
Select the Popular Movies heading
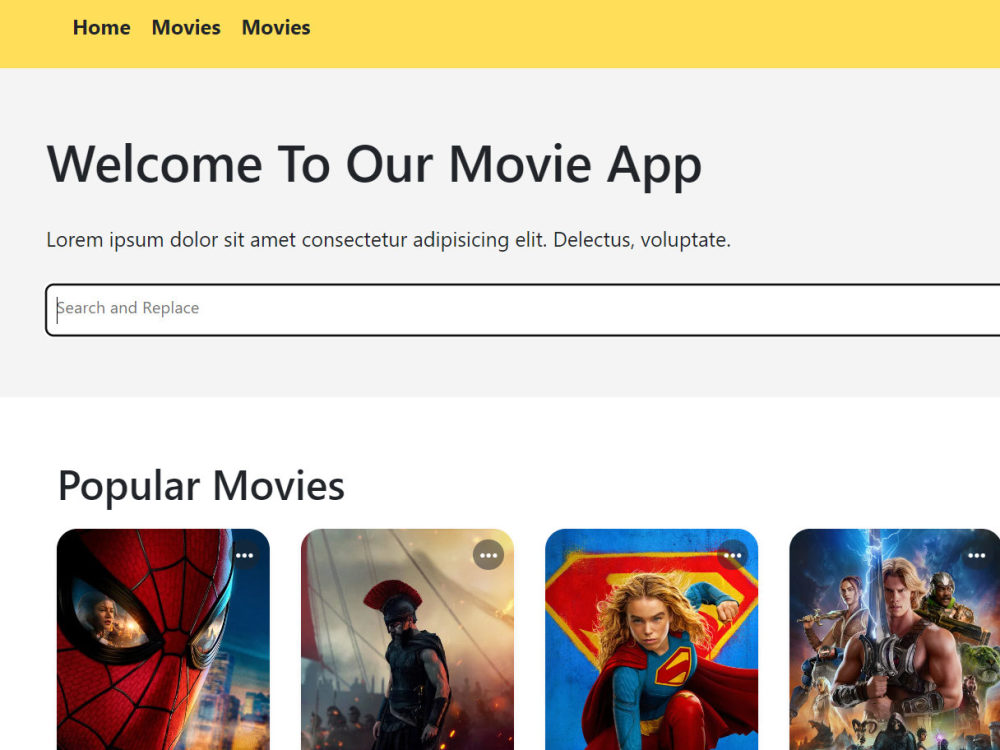tap(201, 486)
